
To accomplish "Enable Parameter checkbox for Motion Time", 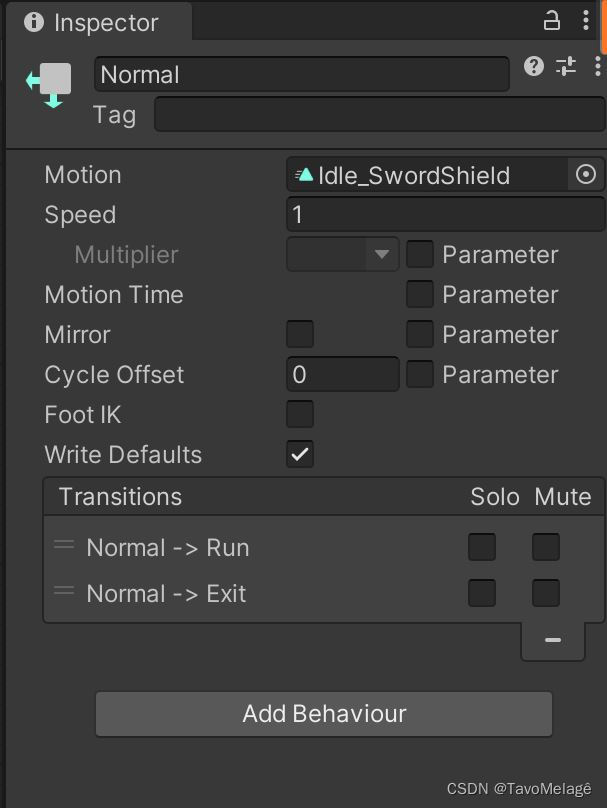I will 420,294.
